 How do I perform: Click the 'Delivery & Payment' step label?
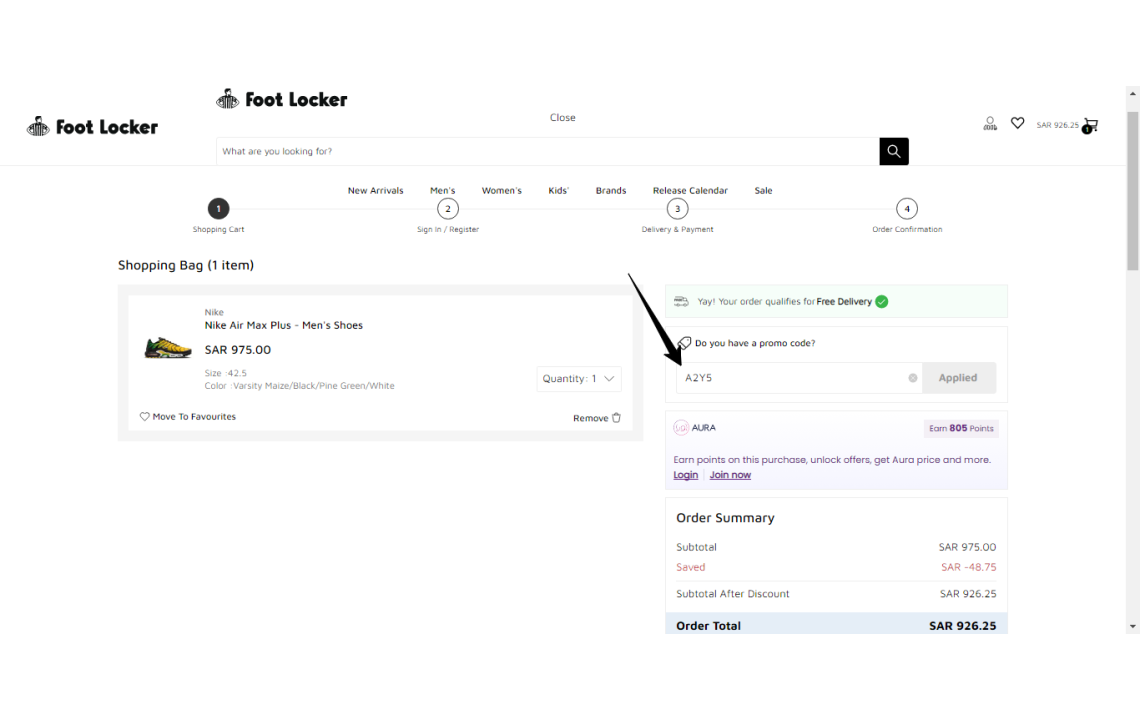pyautogui.click(x=678, y=229)
